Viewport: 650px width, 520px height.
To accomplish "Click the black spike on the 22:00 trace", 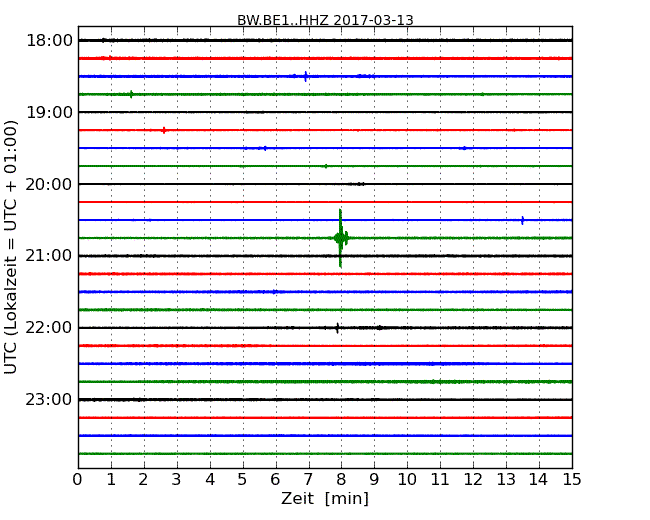I will click(x=337, y=328).
